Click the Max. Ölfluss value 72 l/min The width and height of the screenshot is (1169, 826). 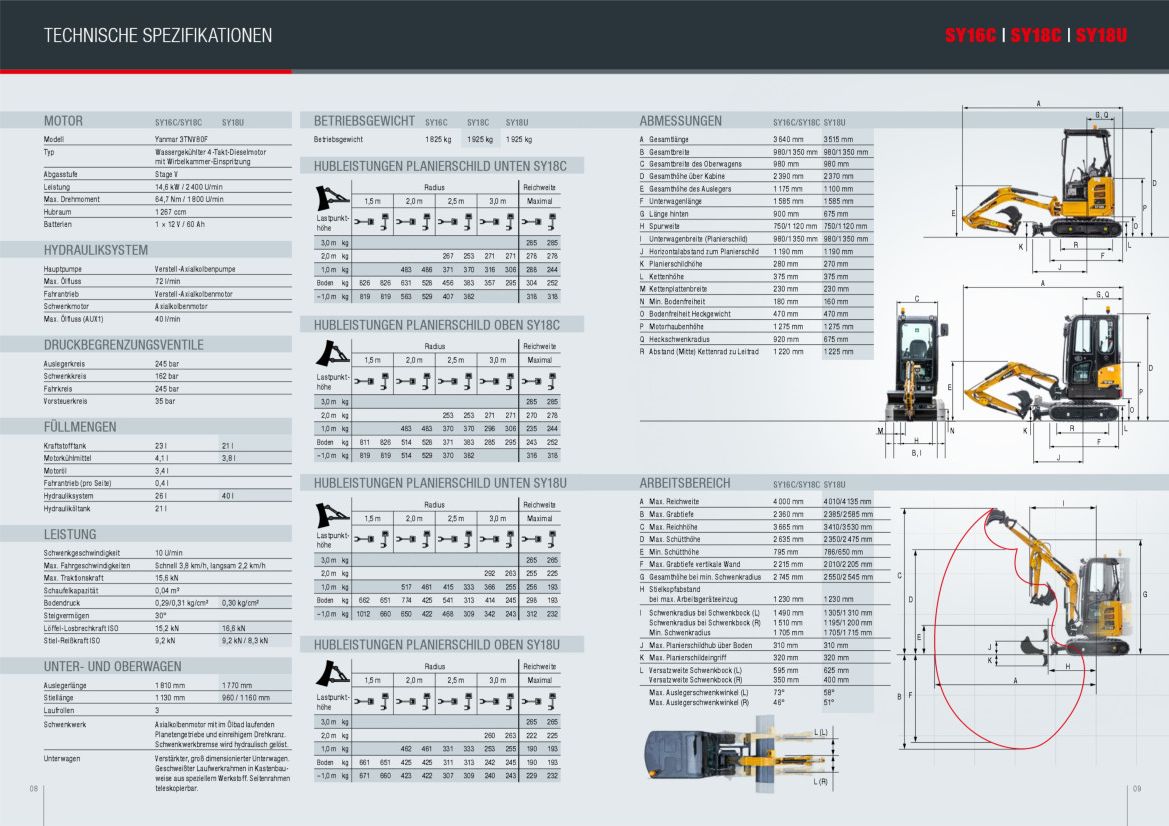(x=168, y=282)
